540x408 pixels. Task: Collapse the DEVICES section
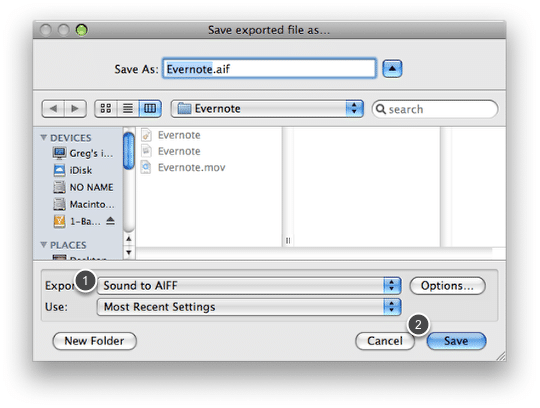point(43,138)
